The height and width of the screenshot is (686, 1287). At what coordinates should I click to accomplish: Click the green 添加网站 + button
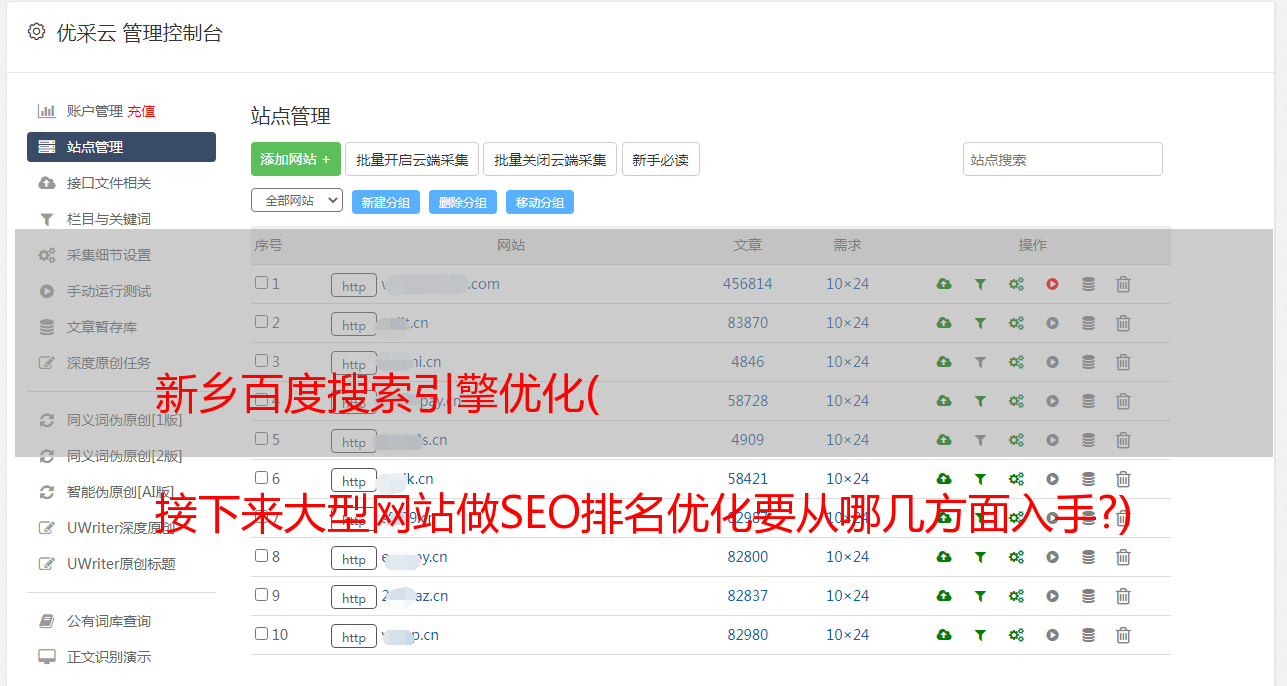tap(296, 159)
